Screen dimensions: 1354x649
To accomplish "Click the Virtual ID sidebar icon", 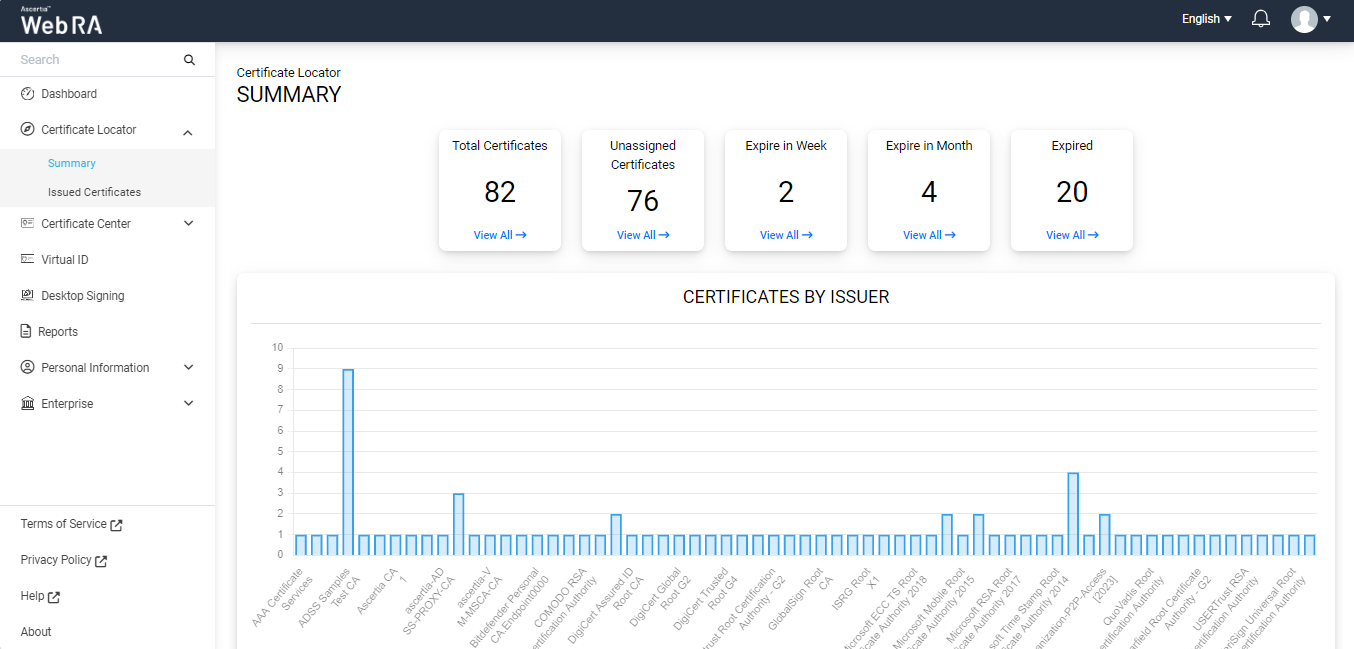I will 28,260.
